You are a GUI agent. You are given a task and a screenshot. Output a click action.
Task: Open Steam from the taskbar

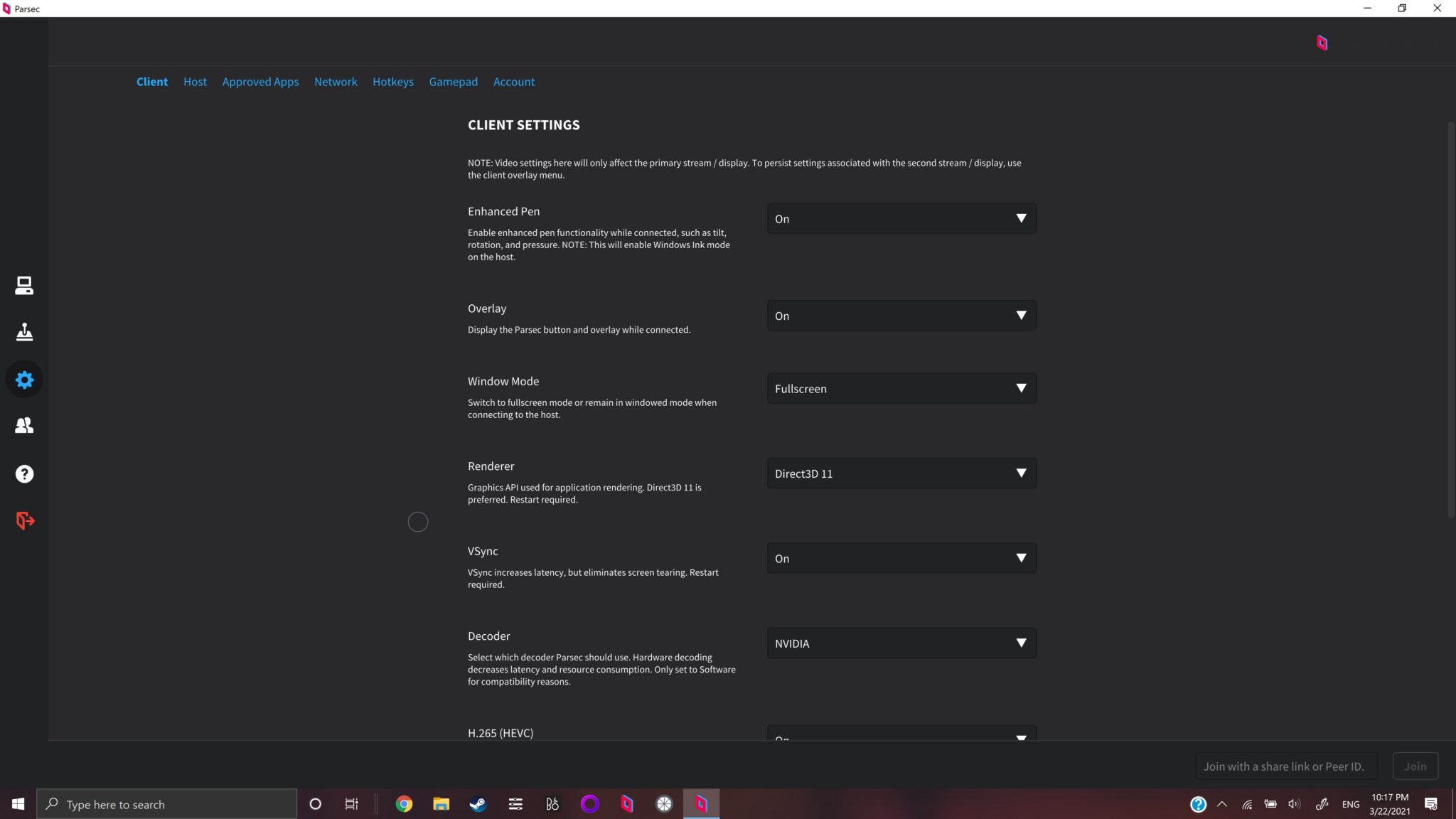[478, 804]
